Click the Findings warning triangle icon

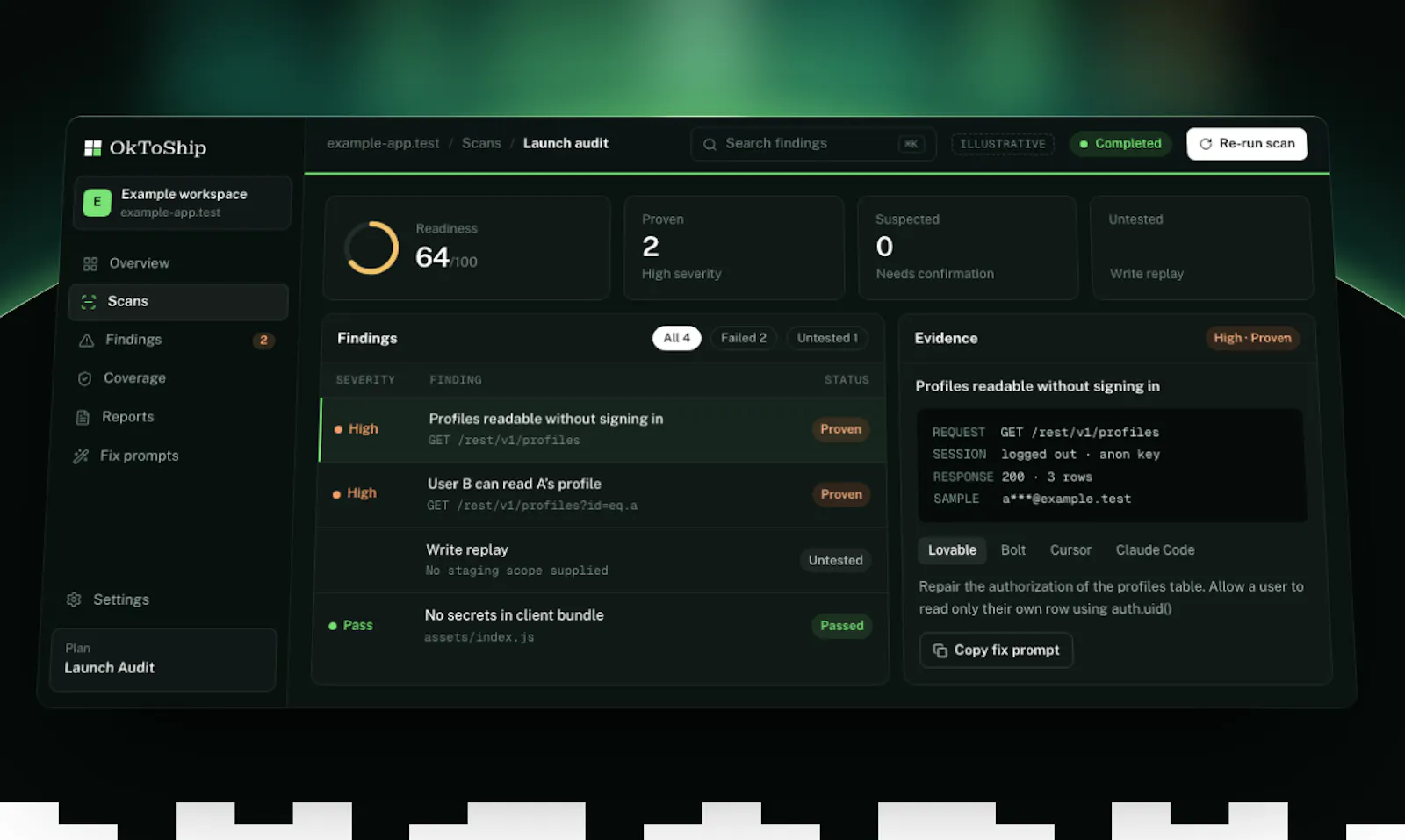86,341
